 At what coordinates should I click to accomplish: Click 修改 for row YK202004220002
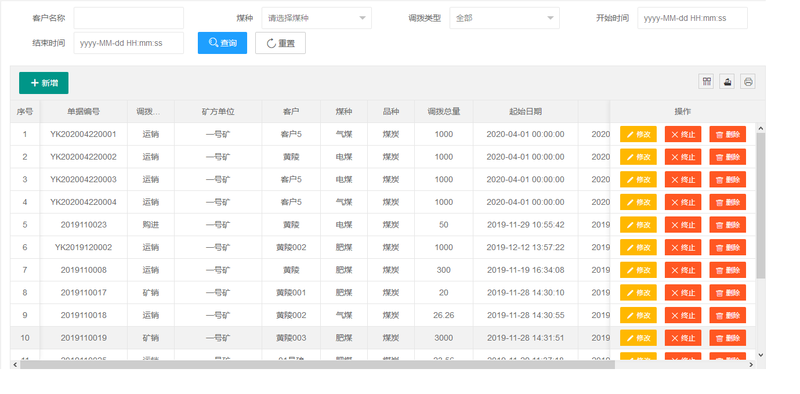pos(638,157)
